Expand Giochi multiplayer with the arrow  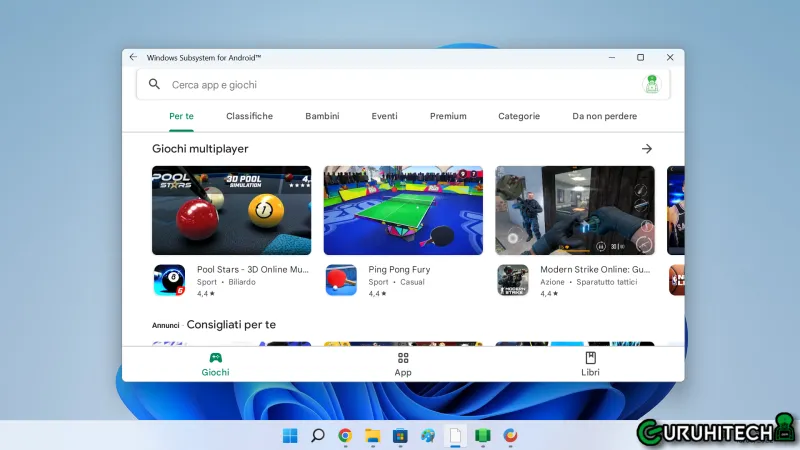[647, 149]
